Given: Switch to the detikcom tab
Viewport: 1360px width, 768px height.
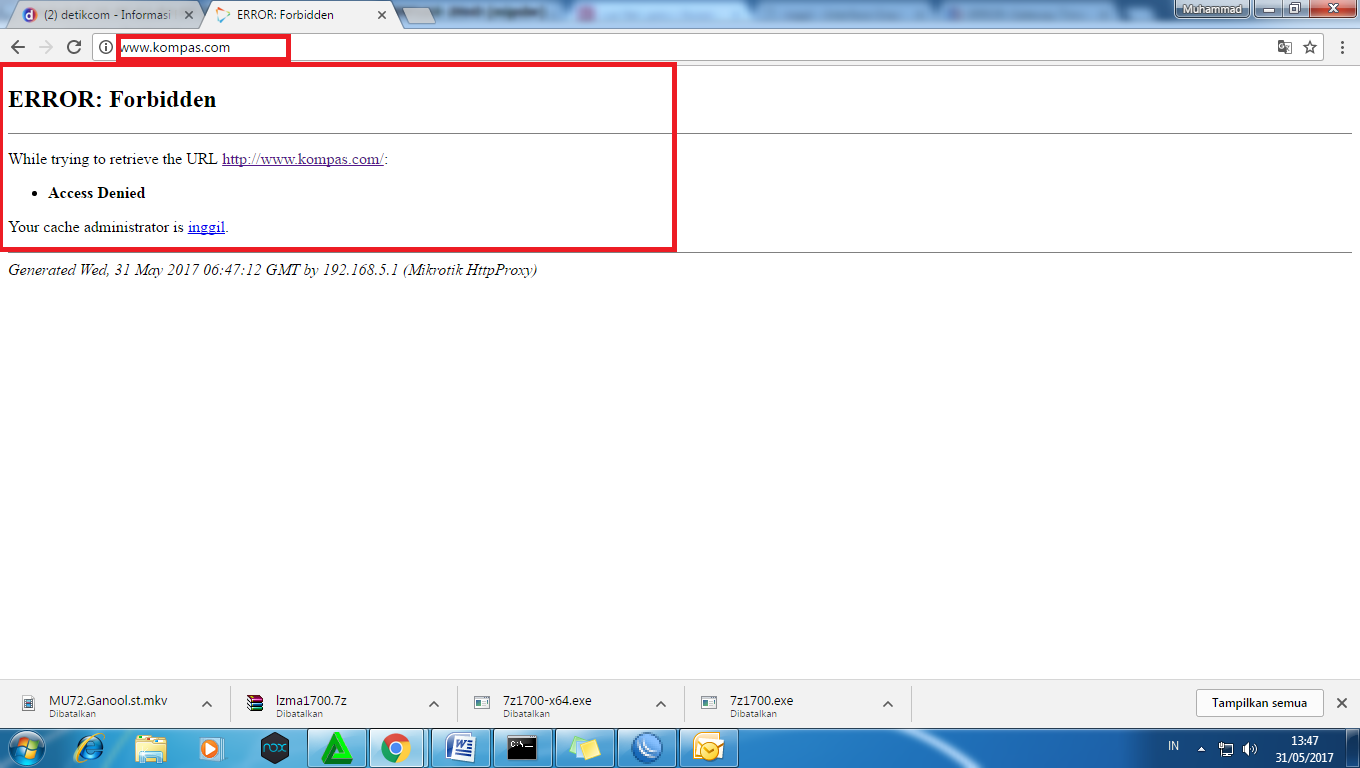Looking at the screenshot, I should pos(105,15).
